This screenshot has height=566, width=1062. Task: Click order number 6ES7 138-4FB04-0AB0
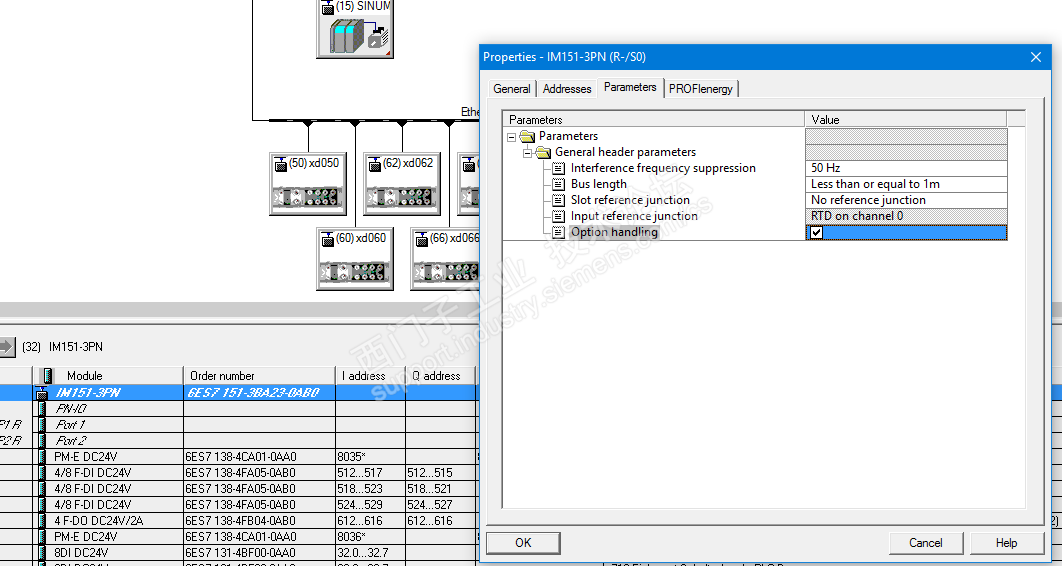(x=240, y=521)
